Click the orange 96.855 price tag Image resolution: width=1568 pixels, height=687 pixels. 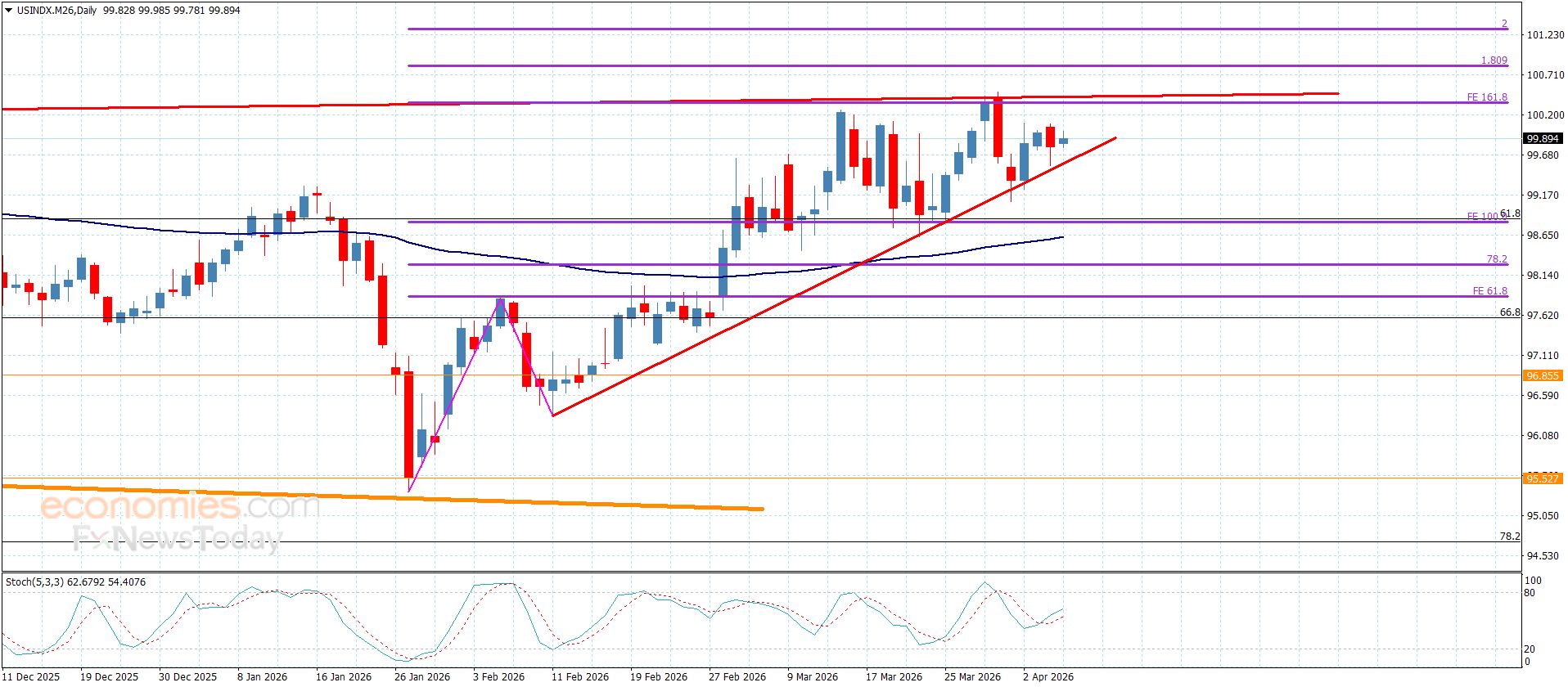tap(1543, 375)
